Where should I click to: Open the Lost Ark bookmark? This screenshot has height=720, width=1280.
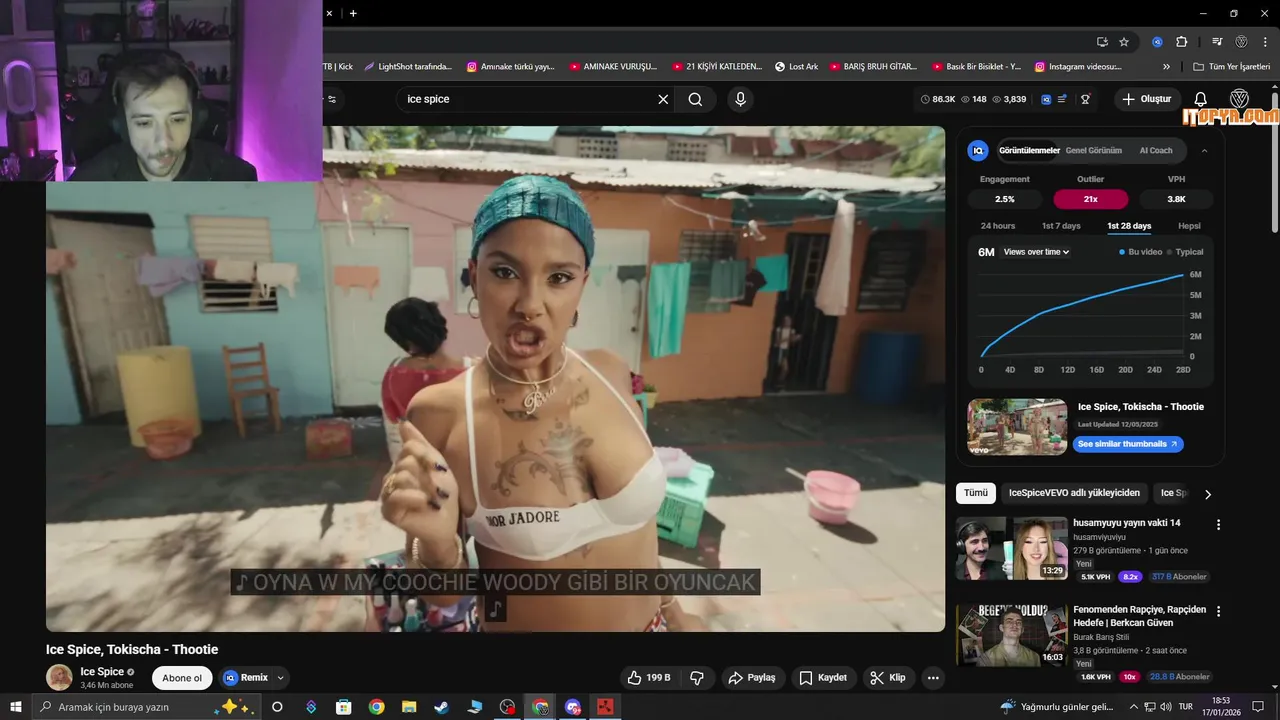(796, 66)
